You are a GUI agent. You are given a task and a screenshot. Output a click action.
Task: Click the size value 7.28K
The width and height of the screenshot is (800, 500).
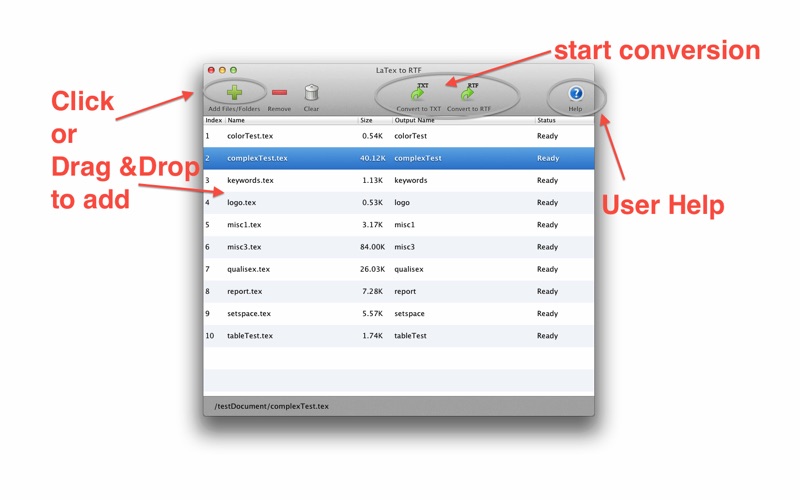[x=372, y=291]
